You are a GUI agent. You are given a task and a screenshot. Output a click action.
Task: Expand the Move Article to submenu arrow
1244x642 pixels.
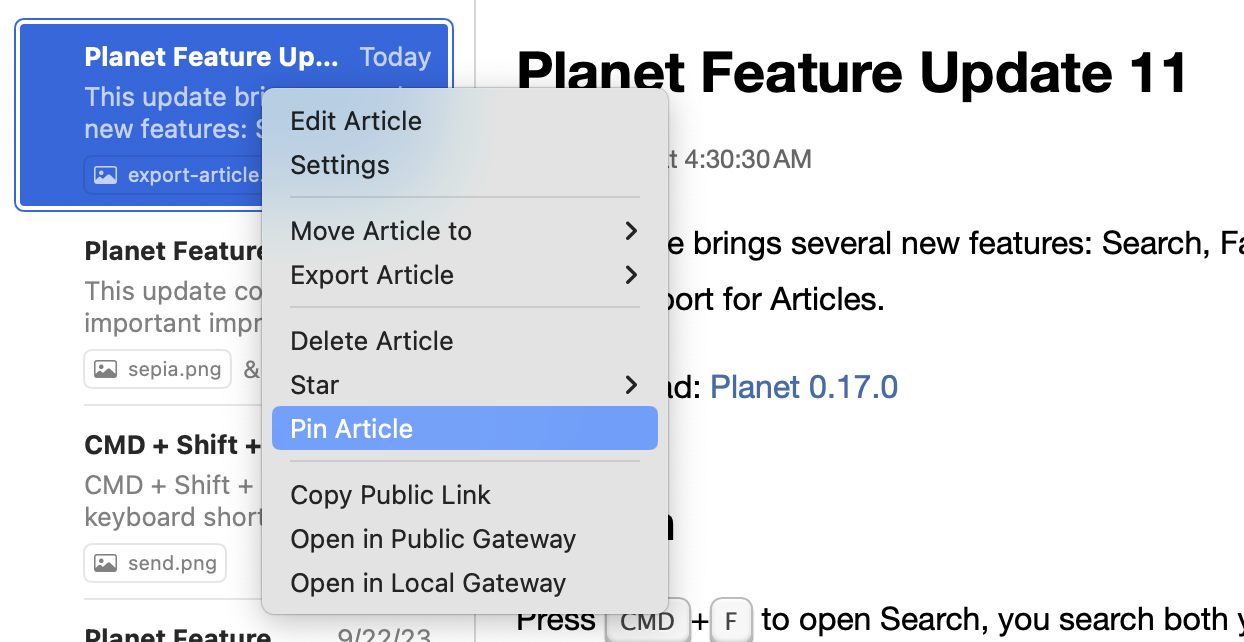631,231
